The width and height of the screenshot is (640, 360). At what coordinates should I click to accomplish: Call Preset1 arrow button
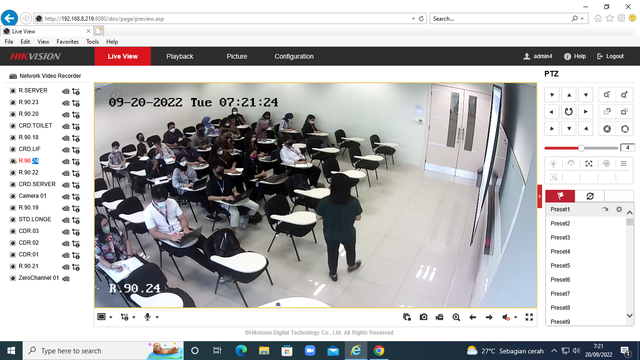[604, 209]
